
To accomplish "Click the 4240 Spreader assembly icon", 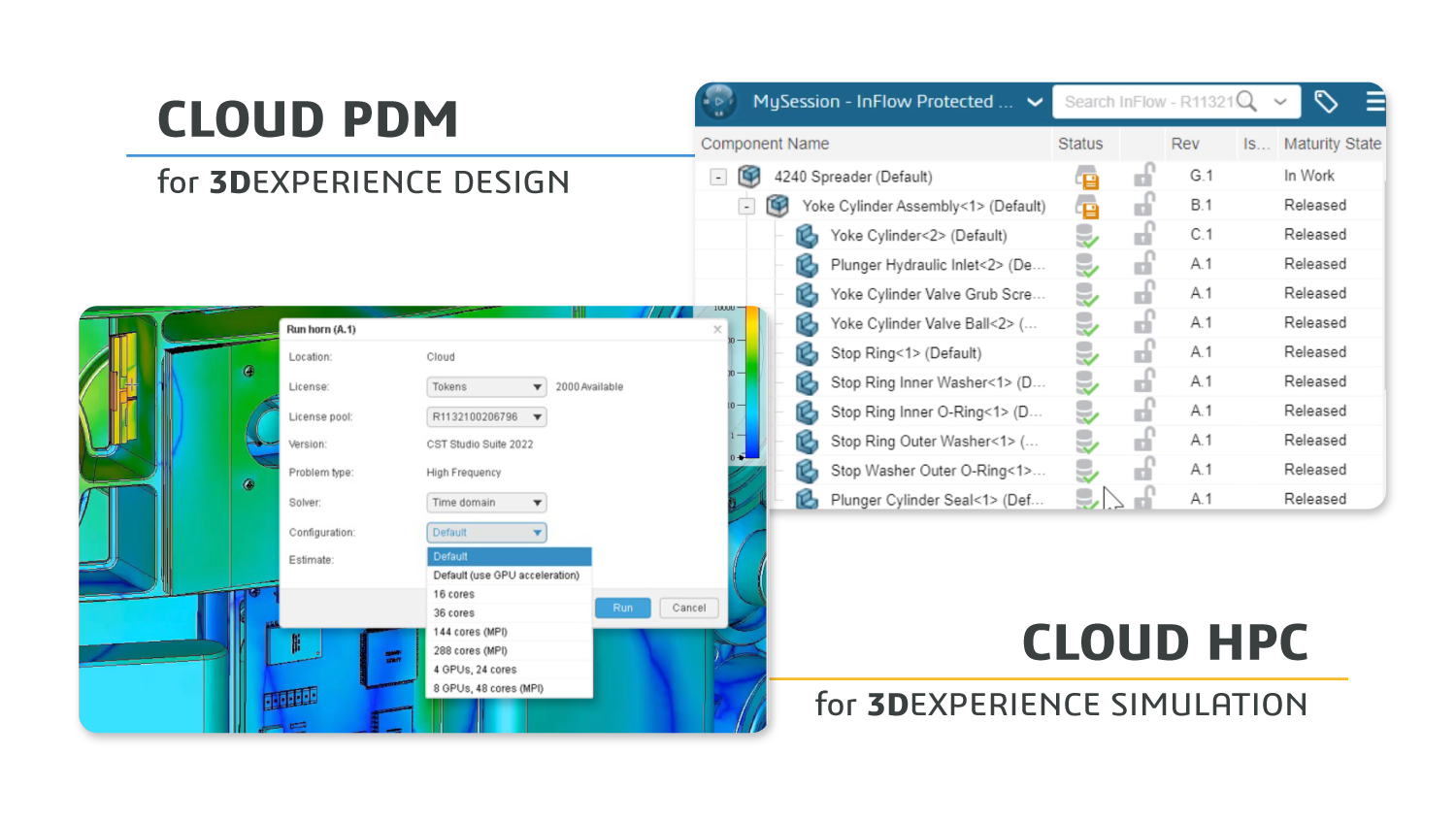I will click(x=749, y=176).
